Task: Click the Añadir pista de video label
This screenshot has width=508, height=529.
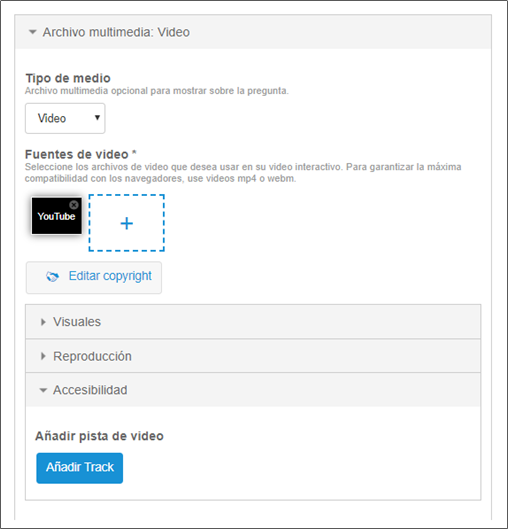Action: tap(100, 436)
